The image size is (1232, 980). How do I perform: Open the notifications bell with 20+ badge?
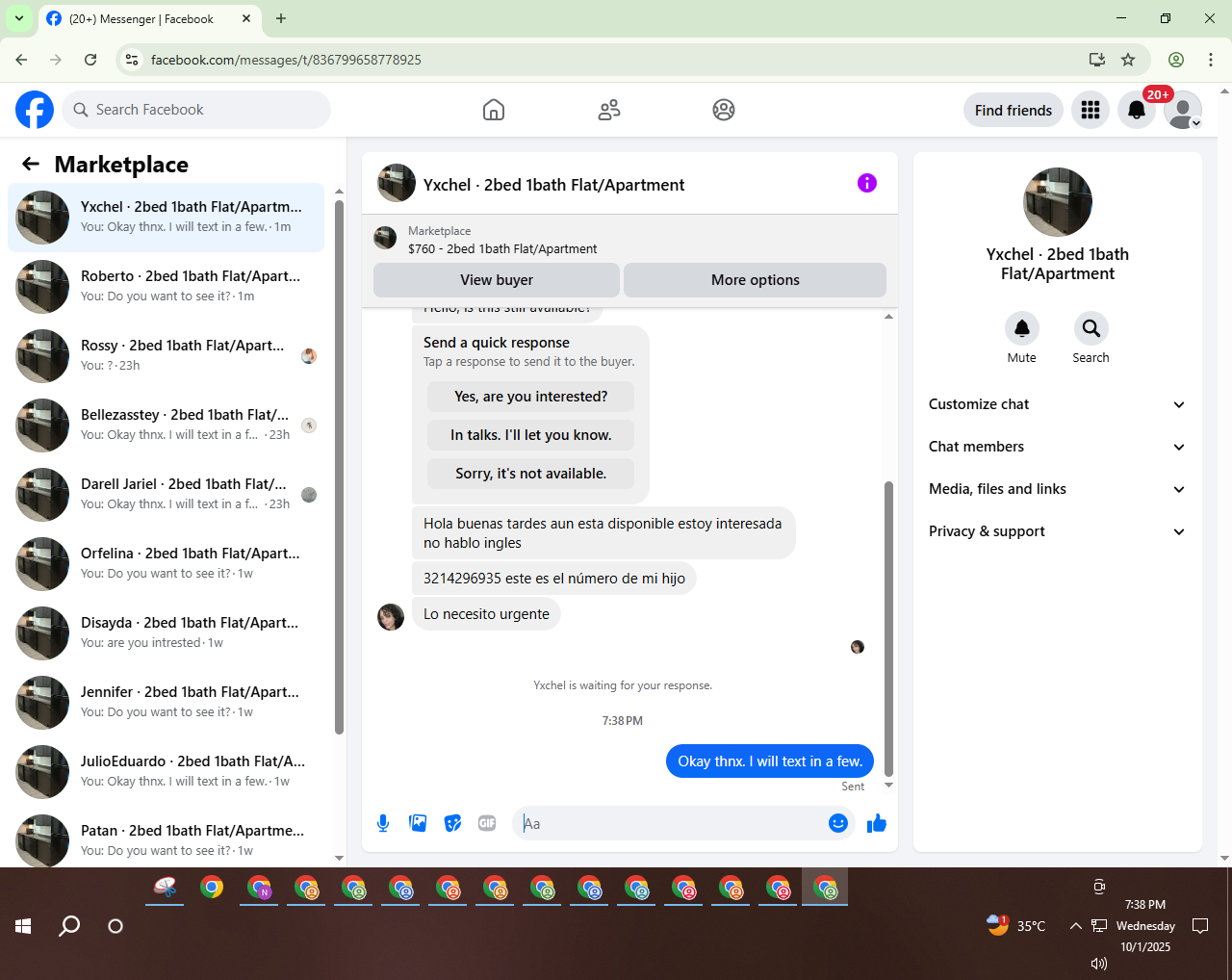[x=1137, y=110]
